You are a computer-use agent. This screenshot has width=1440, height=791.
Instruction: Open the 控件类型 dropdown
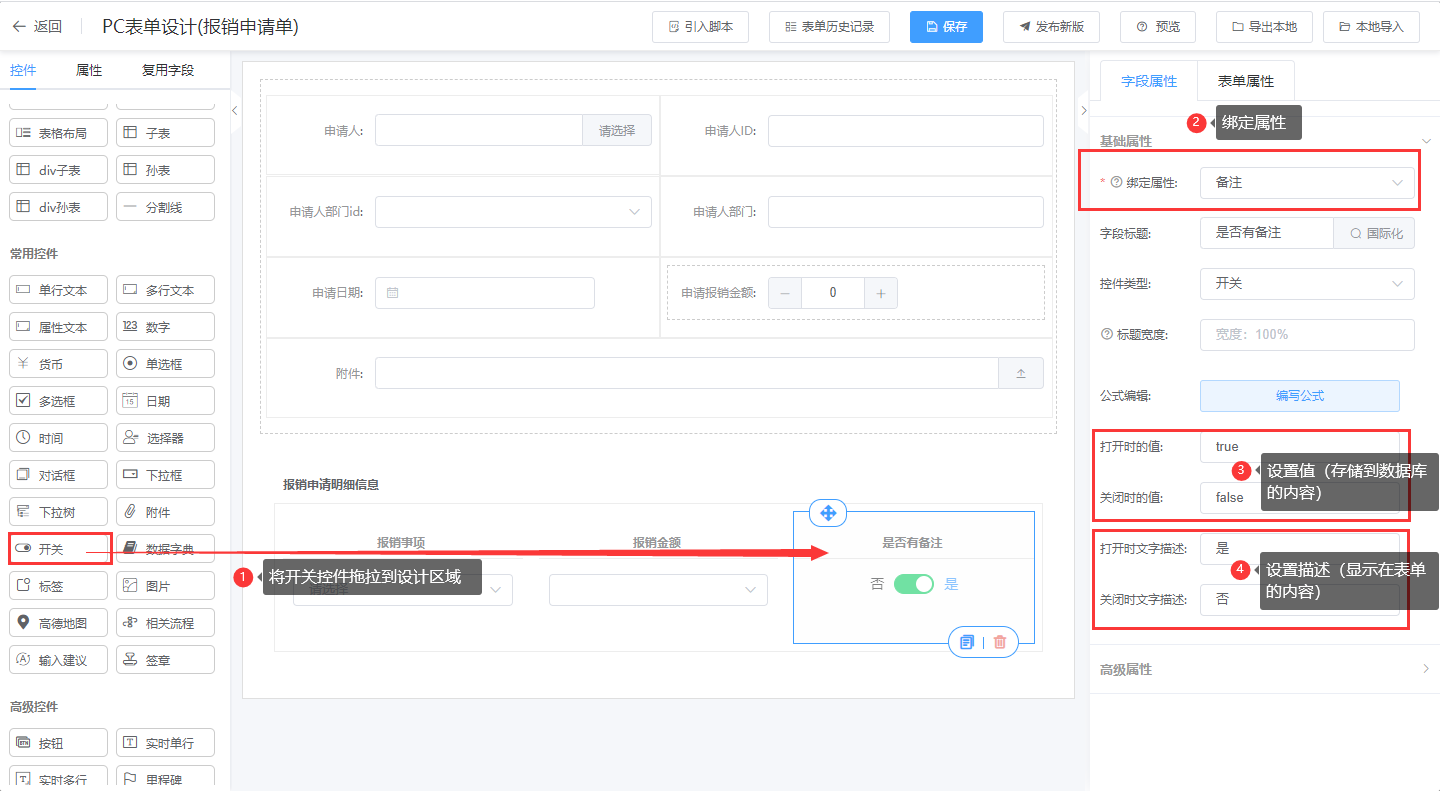point(1307,284)
